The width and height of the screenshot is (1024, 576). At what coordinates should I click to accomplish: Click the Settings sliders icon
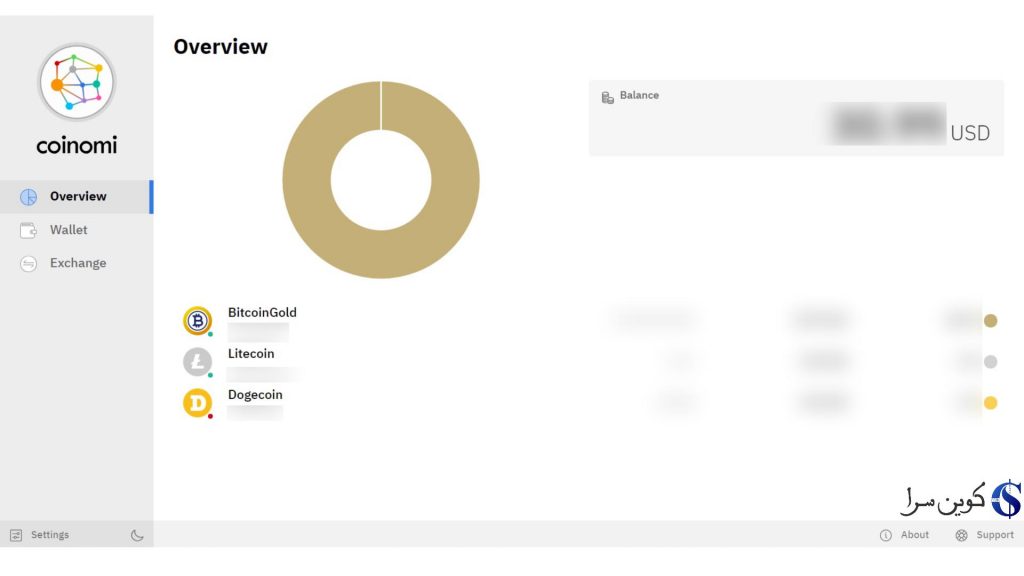pyautogui.click(x=16, y=535)
